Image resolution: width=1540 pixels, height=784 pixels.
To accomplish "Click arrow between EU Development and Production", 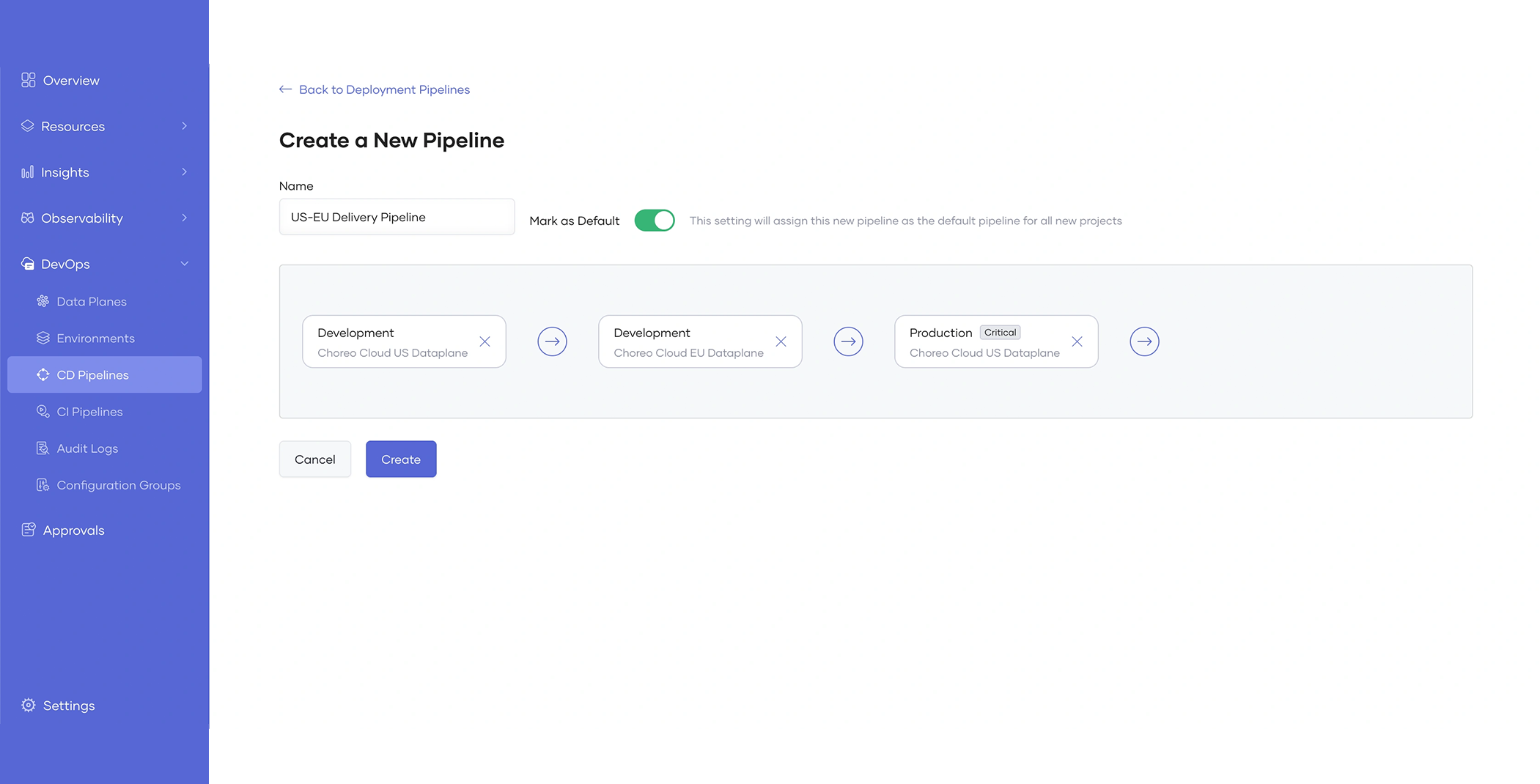I will click(x=848, y=341).
